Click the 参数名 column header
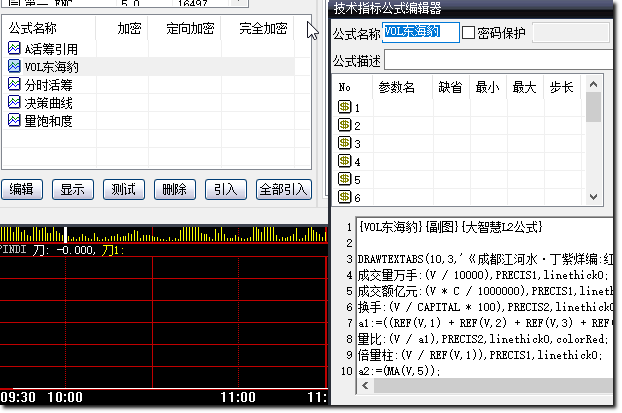This screenshot has height=413, width=622. pyautogui.click(x=397, y=87)
